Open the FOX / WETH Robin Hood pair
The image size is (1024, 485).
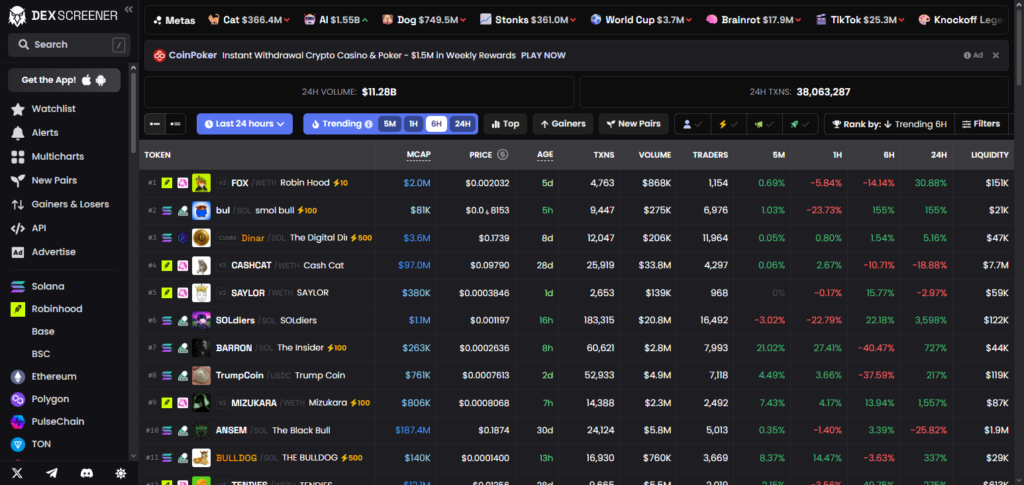pyautogui.click(x=577, y=183)
